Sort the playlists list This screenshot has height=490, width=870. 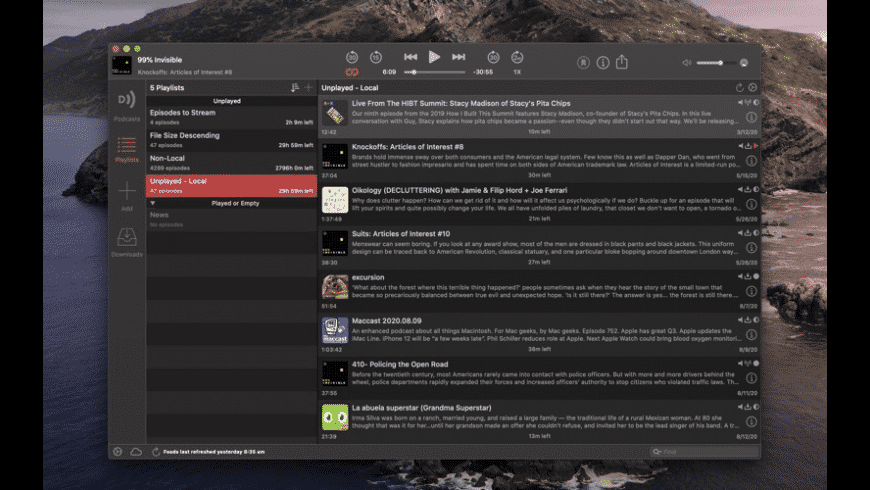(295, 88)
